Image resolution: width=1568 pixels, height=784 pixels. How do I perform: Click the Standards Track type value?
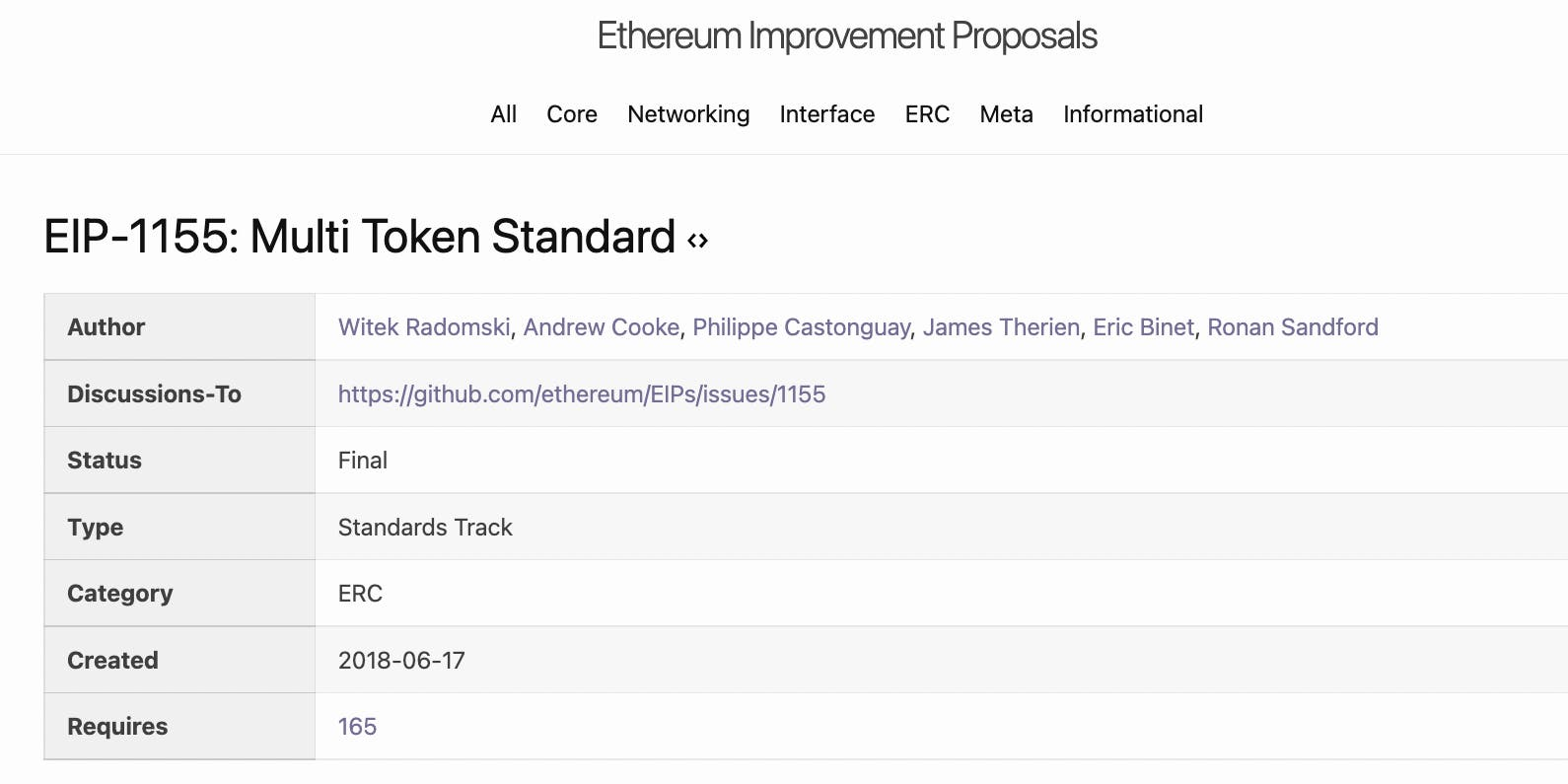click(x=425, y=528)
